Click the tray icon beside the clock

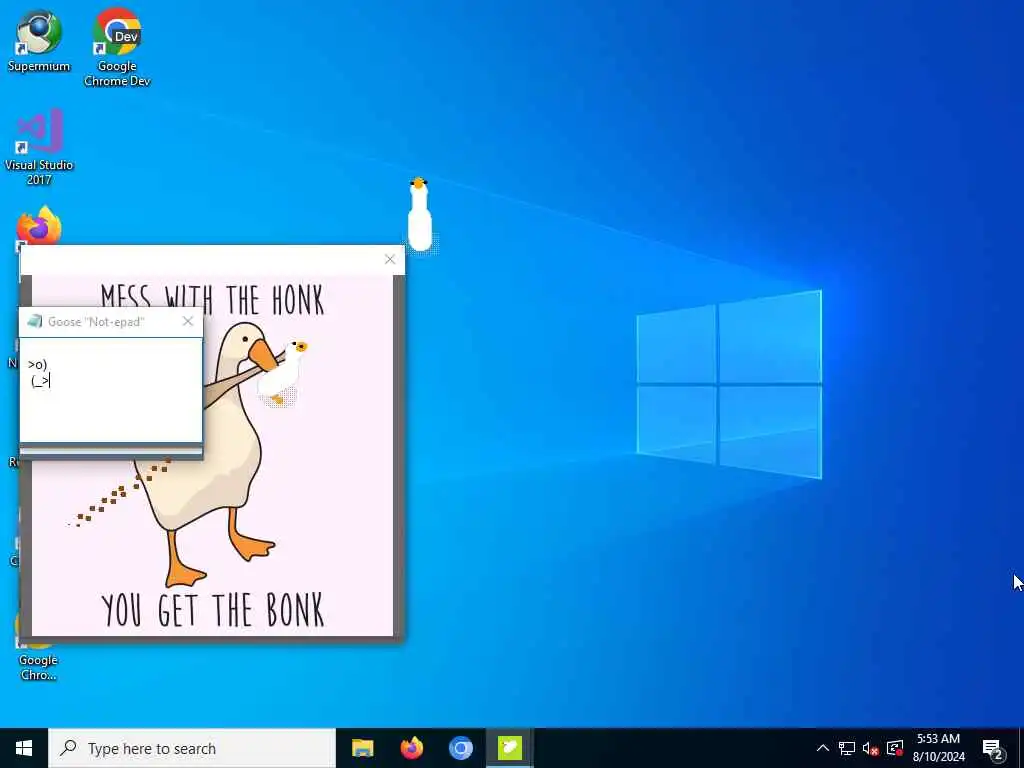[895, 748]
